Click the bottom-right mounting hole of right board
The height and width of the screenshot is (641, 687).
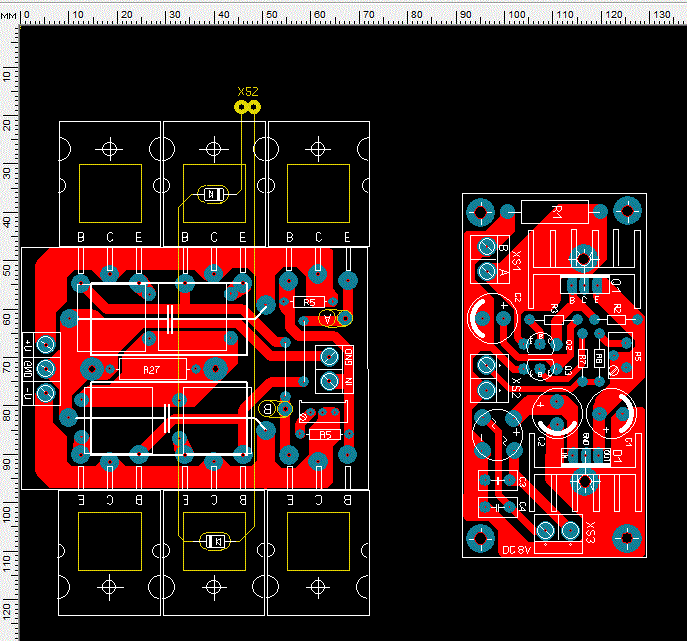pos(627,538)
